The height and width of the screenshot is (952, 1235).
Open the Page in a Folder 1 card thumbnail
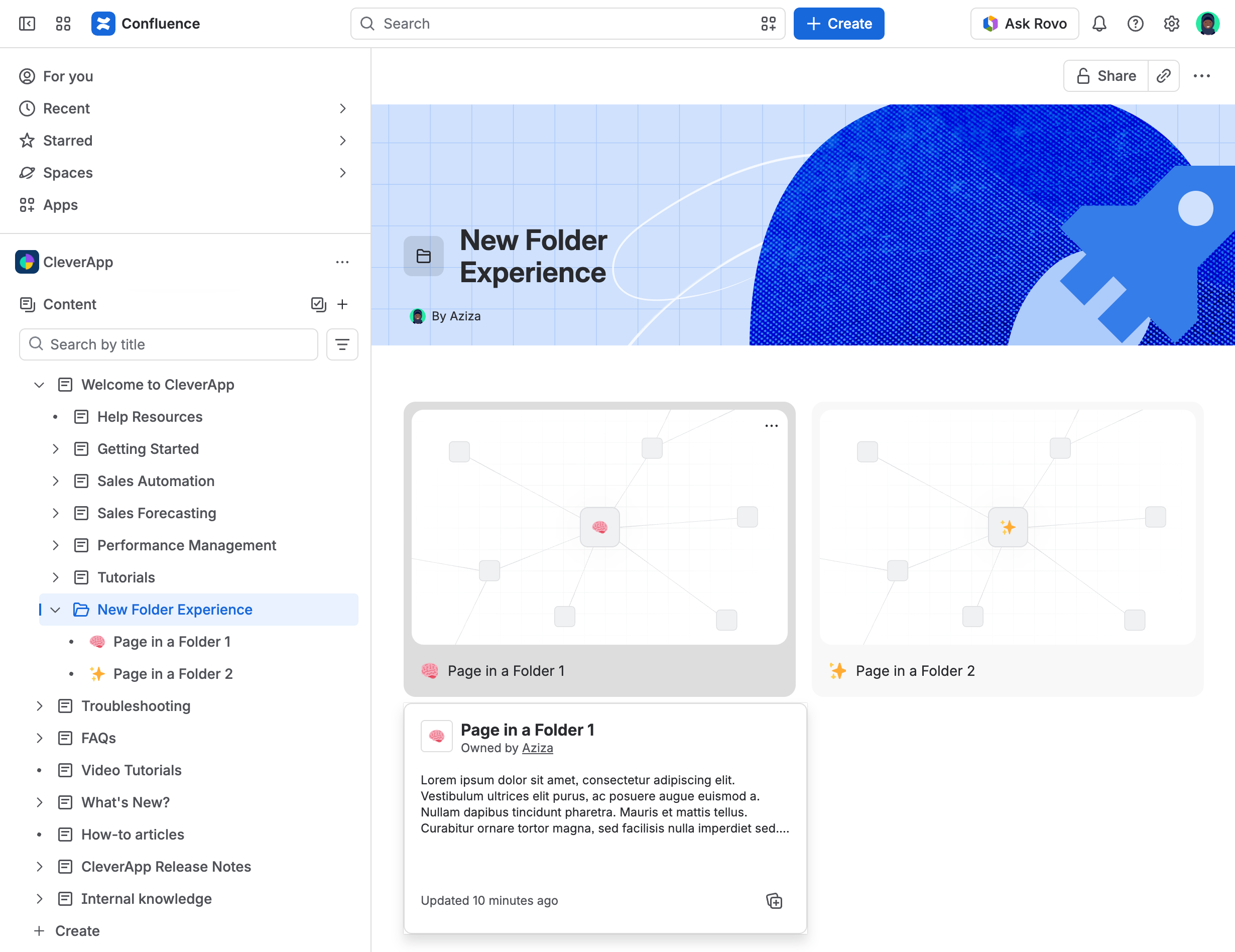(599, 527)
